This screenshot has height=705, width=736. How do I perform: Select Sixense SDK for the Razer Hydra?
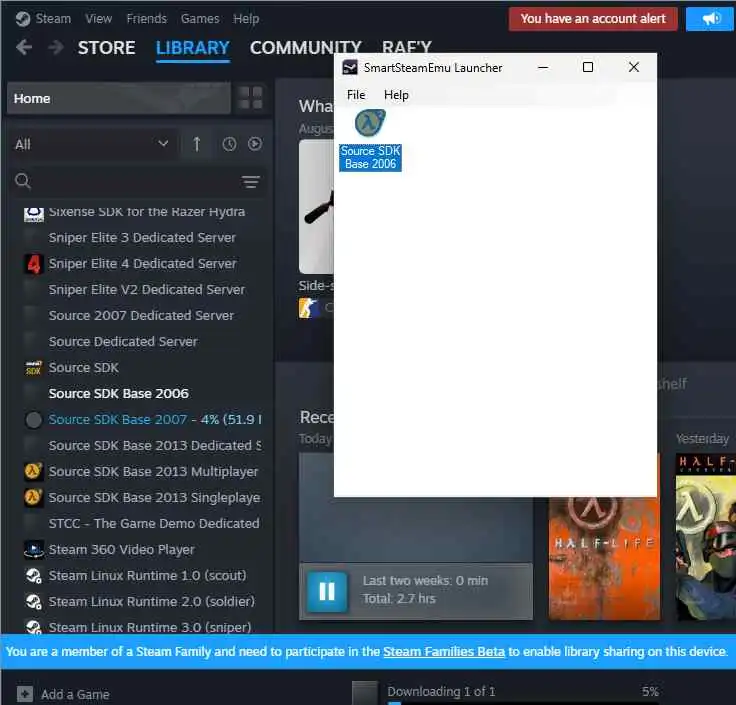pos(146,212)
